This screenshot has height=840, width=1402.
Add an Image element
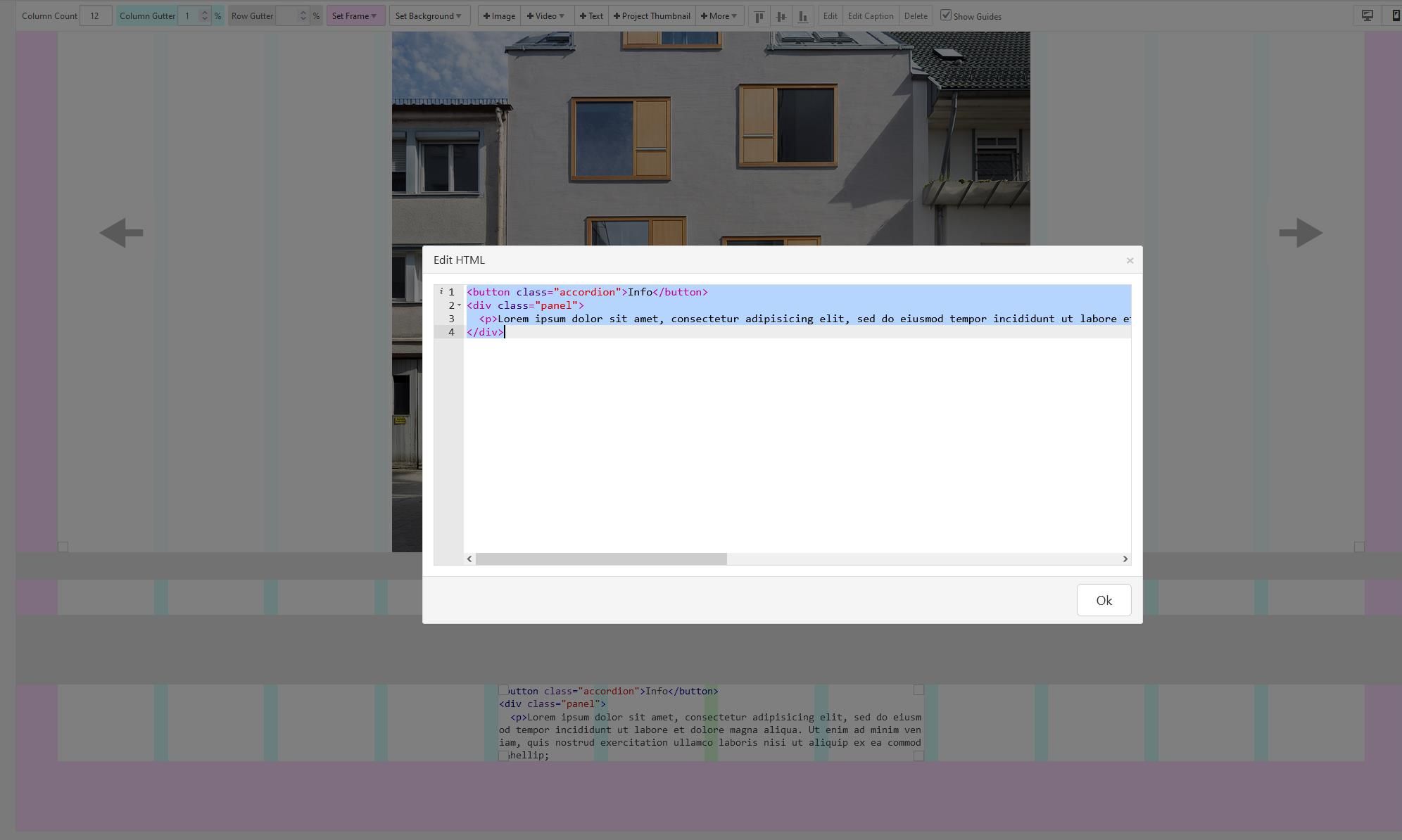tap(499, 16)
